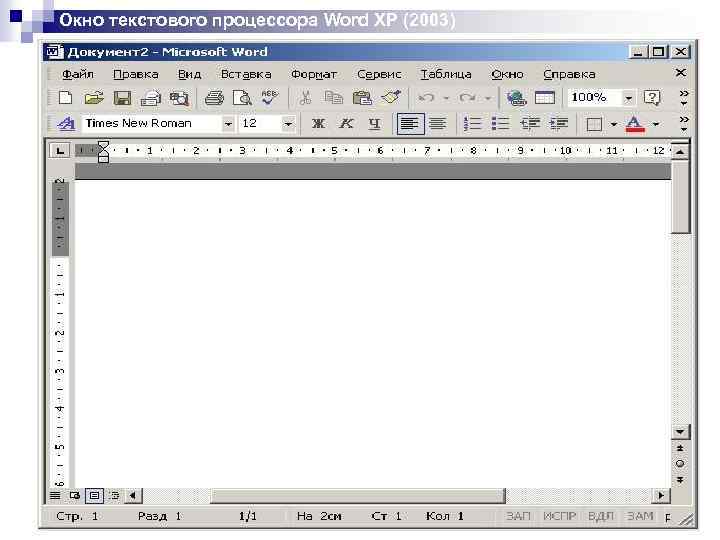Toggle bold Ж formatting
The width and height of the screenshot is (720, 540).
318,124
